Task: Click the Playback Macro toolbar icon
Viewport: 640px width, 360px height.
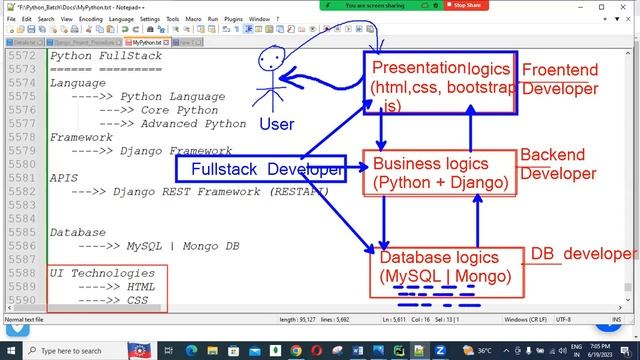Action: [x=348, y=29]
